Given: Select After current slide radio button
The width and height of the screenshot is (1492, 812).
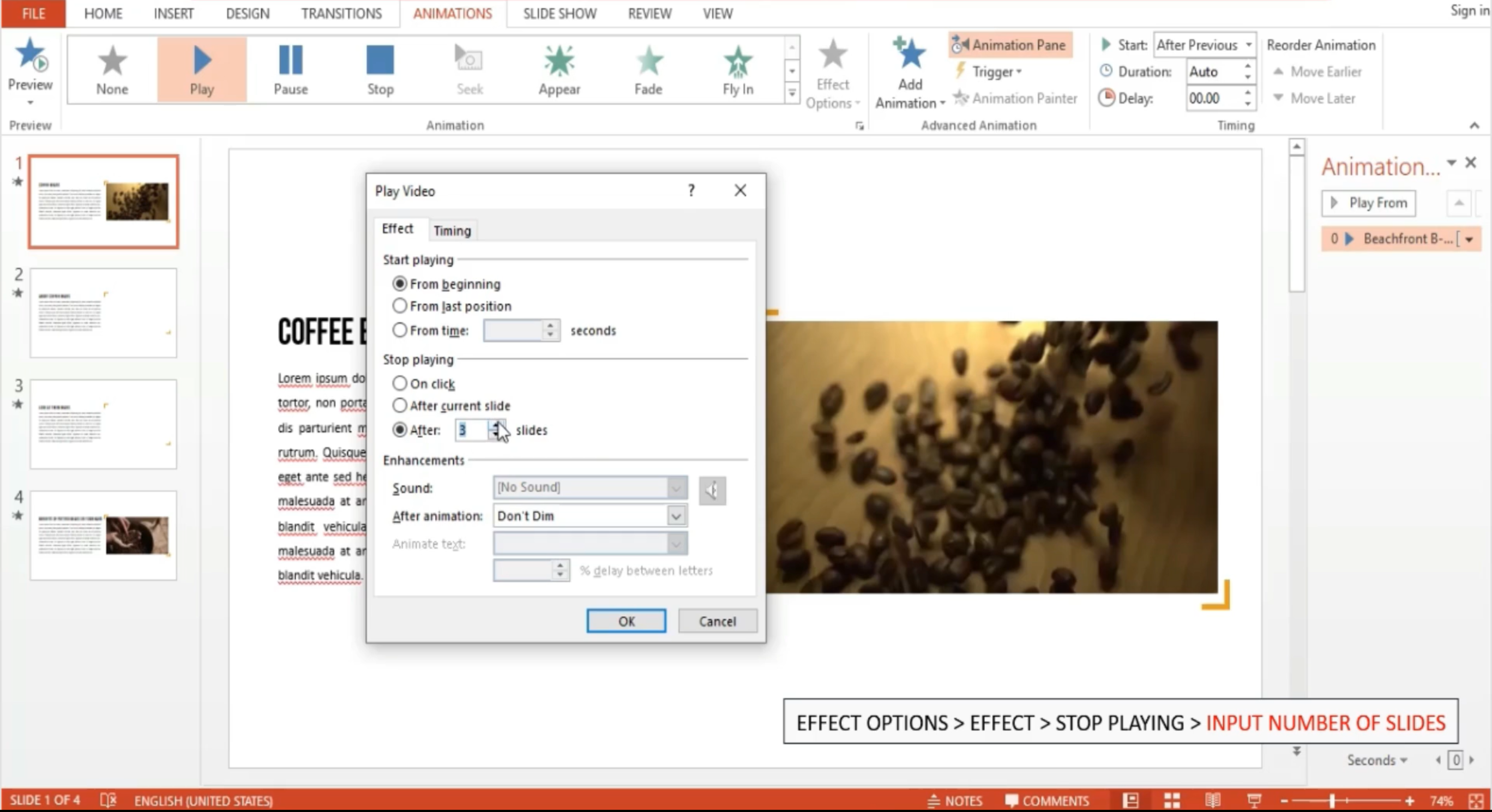Looking at the screenshot, I should (x=400, y=405).
